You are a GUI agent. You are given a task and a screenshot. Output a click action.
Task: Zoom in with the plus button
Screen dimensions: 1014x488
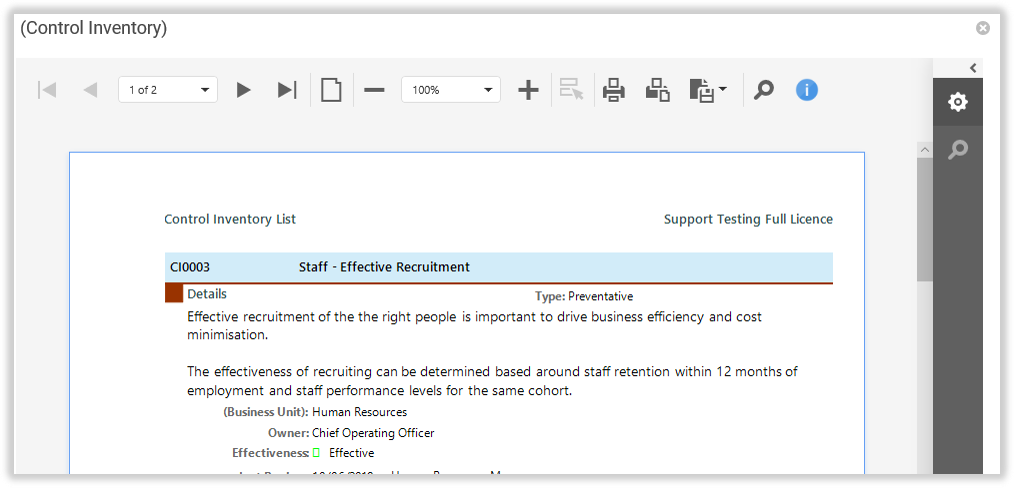coord(528,90)
